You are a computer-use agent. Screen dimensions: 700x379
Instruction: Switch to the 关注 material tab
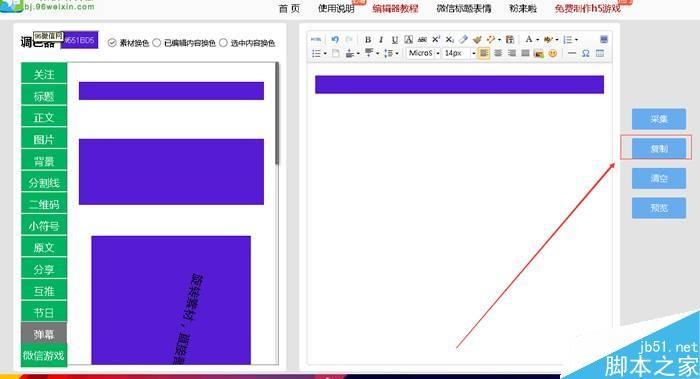[x=44, y=74]
